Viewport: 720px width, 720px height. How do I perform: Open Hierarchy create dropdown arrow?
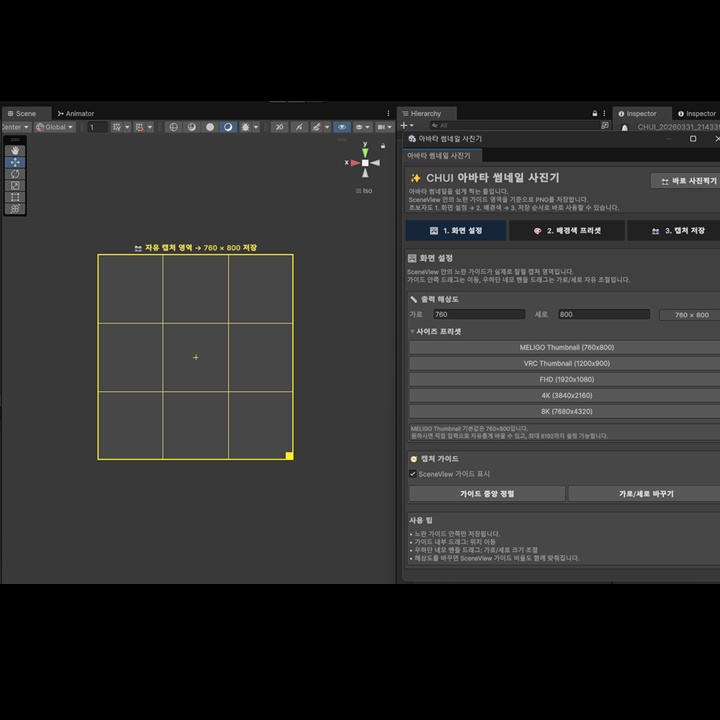point(411,125)
